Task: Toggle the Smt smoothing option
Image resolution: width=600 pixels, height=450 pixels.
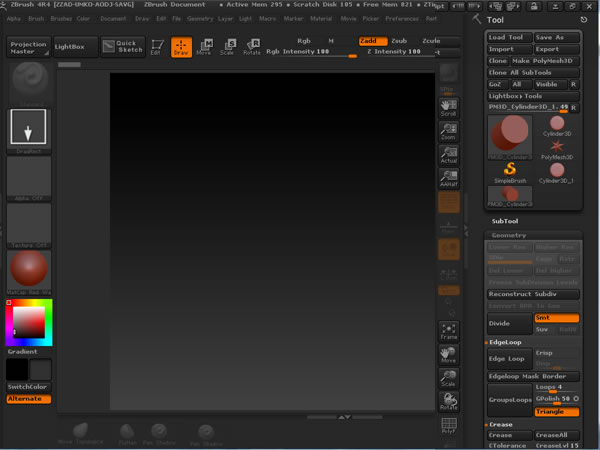Action: click(557, 318)
